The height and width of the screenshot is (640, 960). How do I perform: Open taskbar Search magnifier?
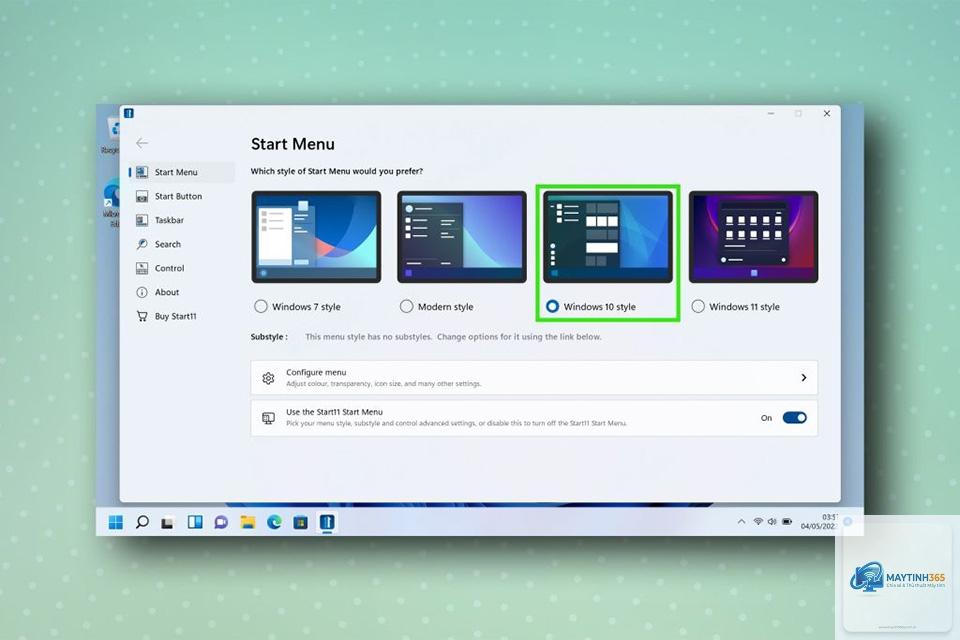[x=142, y=522]
